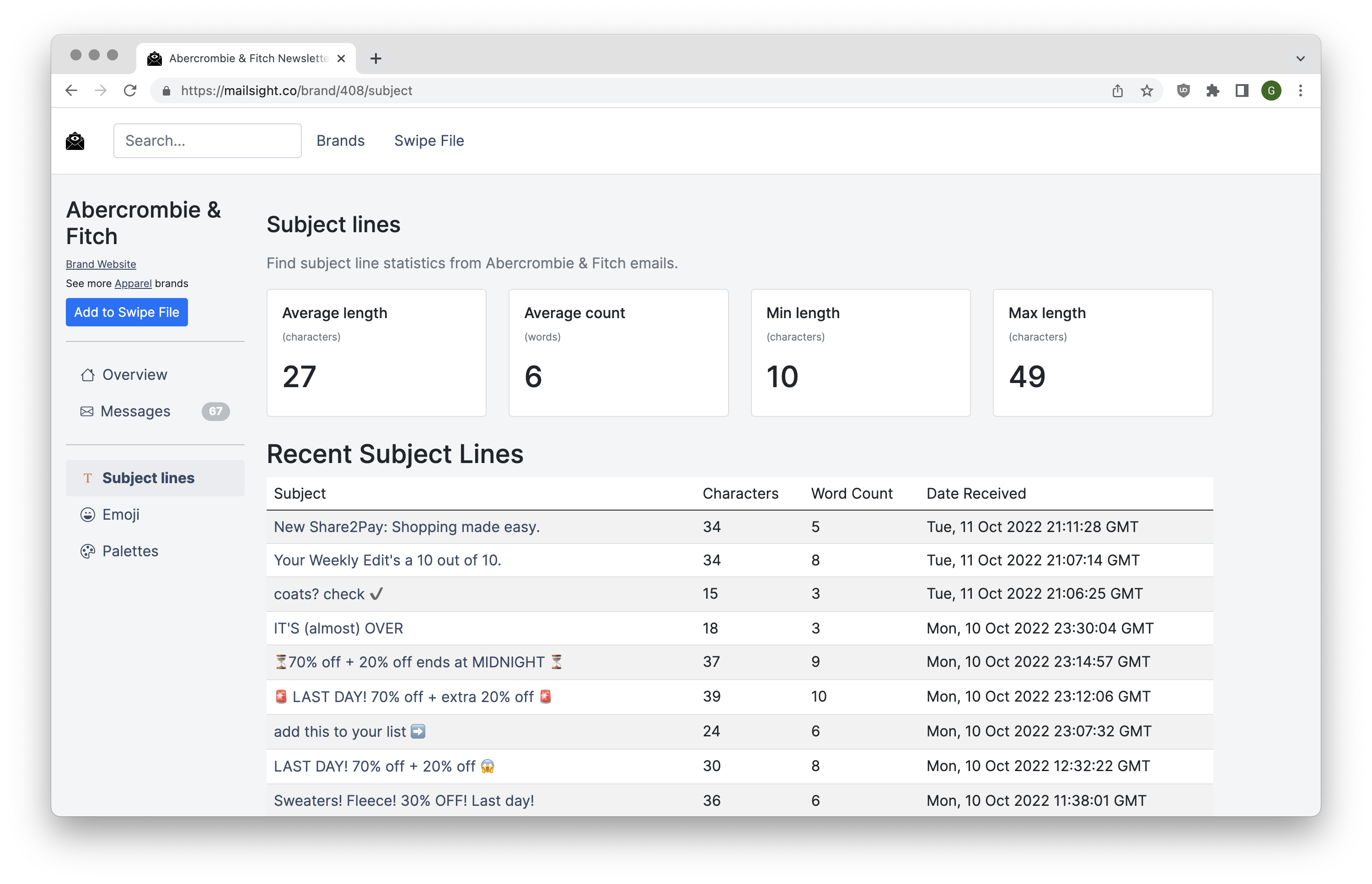Open the Emoji sidebar section
The width and height of the screenshot is (1372, 884).
(x=155, y=515)
